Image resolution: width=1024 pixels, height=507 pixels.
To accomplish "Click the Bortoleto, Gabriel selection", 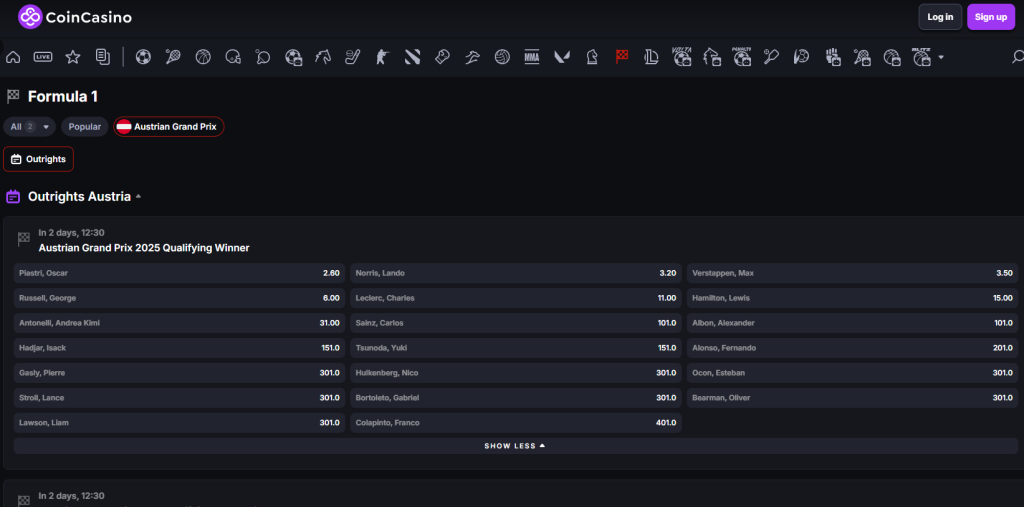I will coord(516,397).
